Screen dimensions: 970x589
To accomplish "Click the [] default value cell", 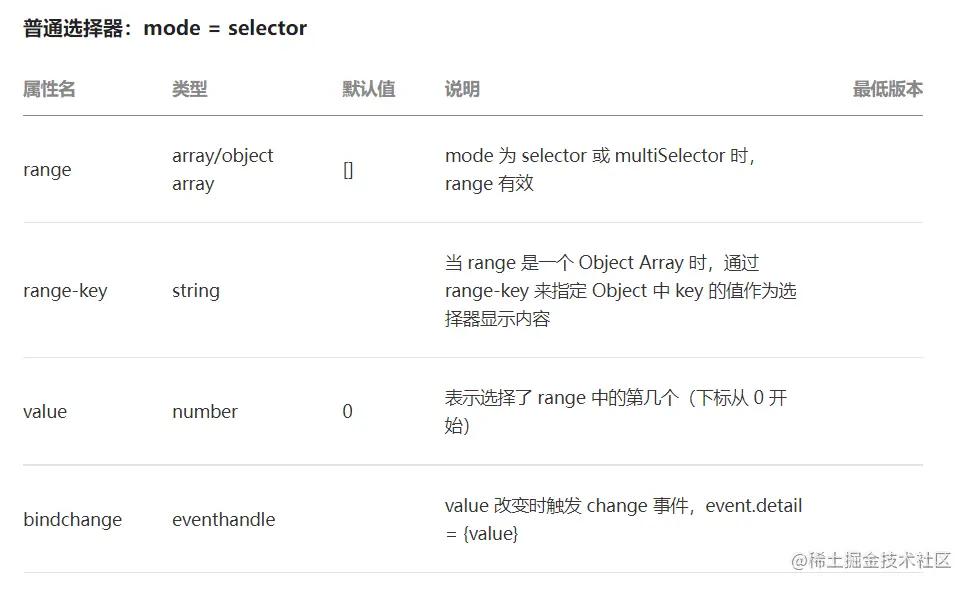I will pyautogui.click(x=348, y=170).
